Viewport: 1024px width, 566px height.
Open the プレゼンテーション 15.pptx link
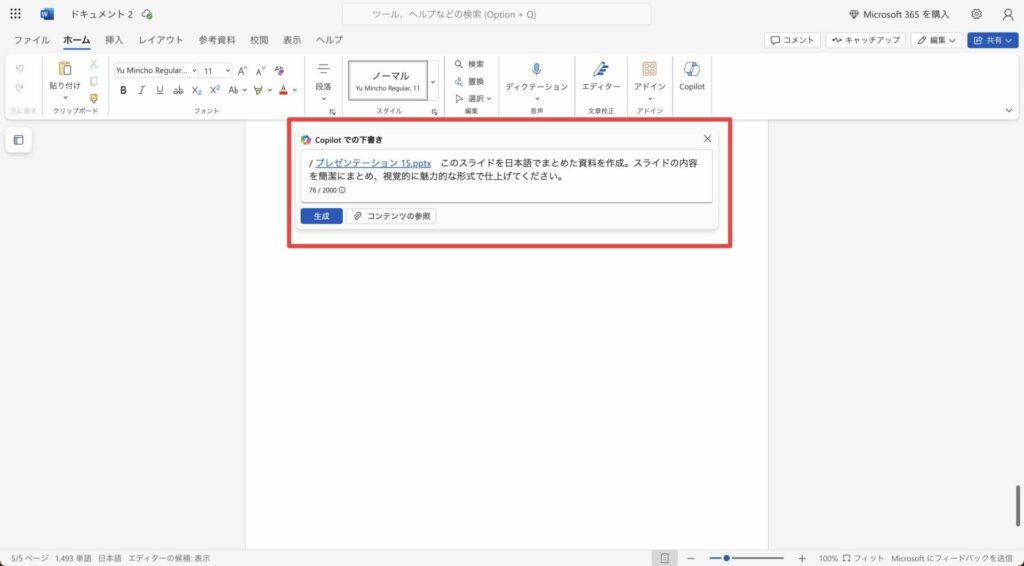(373, 163)
